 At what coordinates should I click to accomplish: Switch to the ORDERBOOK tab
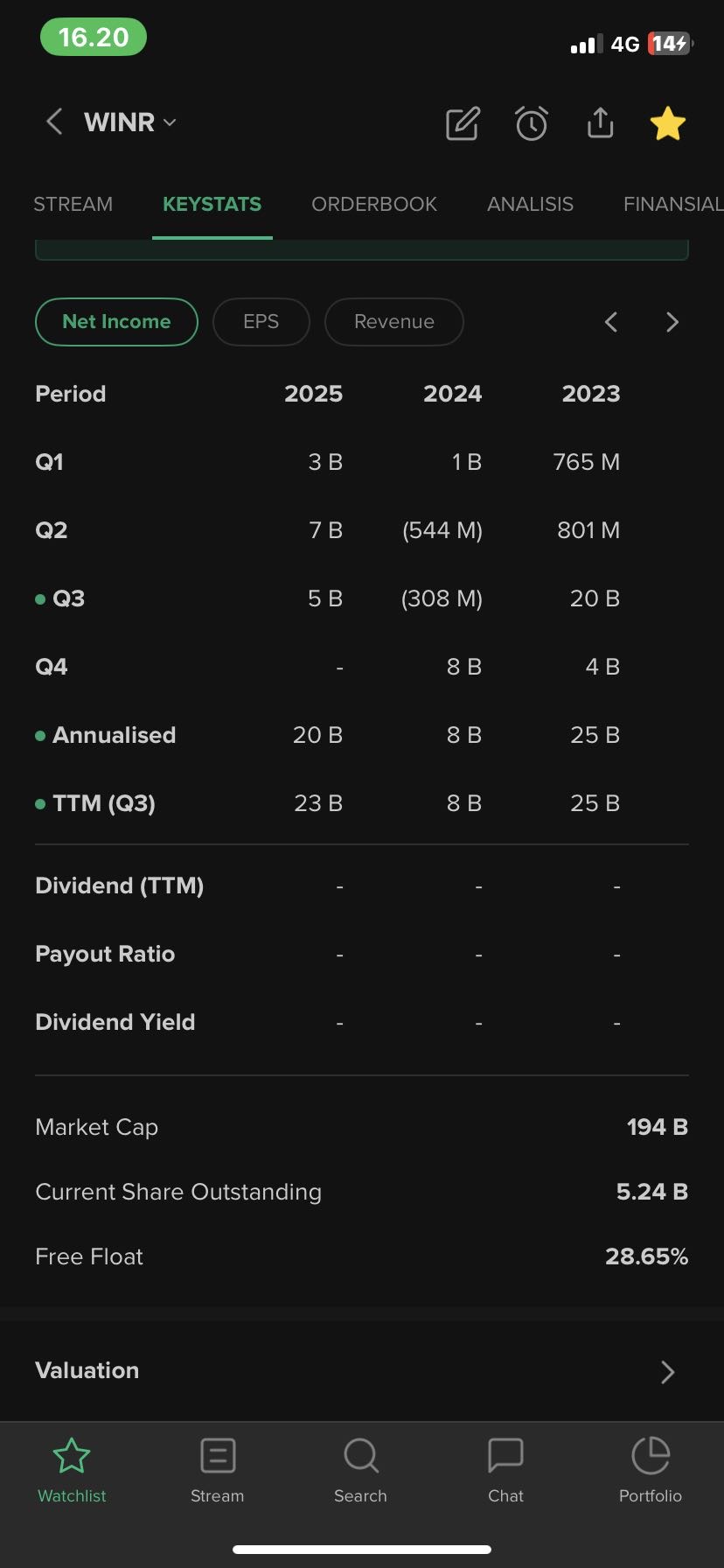[373, 204]
